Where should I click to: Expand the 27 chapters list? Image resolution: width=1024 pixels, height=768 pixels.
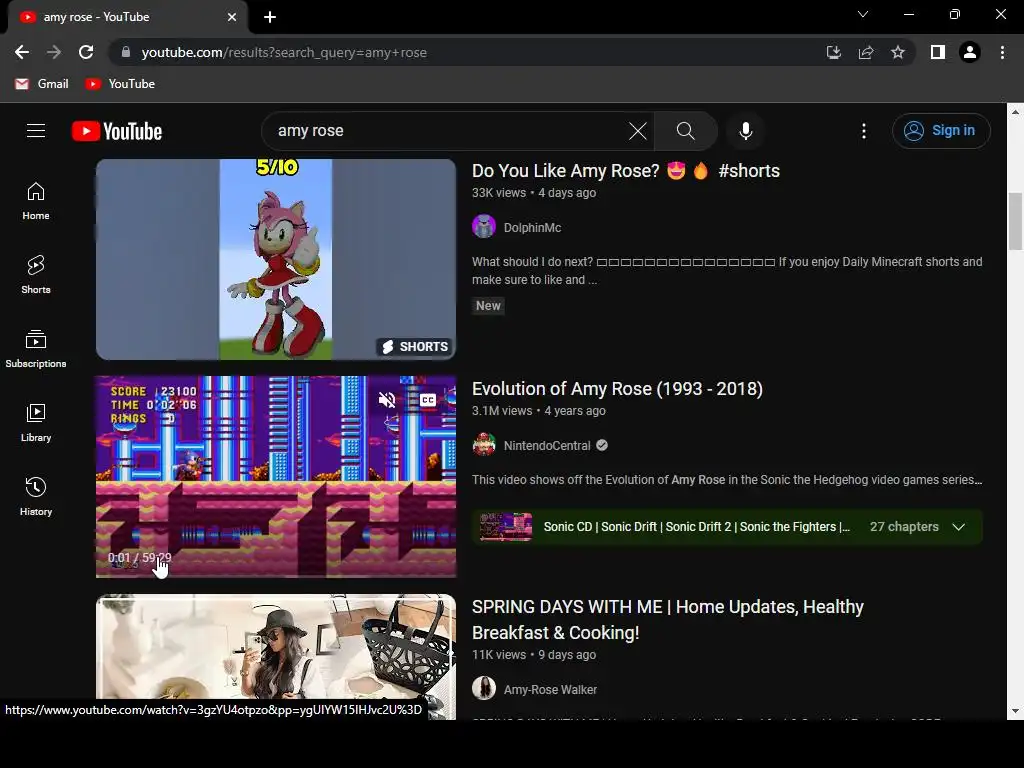[x=958, y=527]
